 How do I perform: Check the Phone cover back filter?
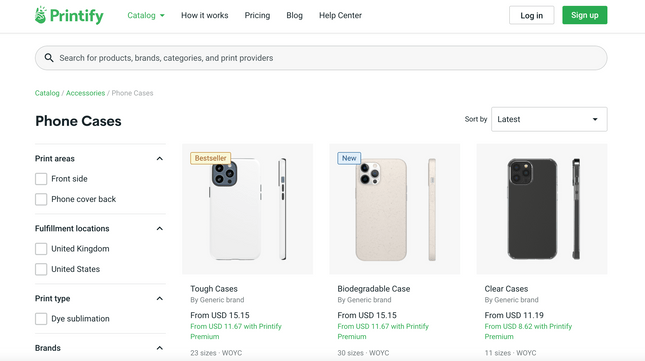pyautogui.click(x=41, y=199)
